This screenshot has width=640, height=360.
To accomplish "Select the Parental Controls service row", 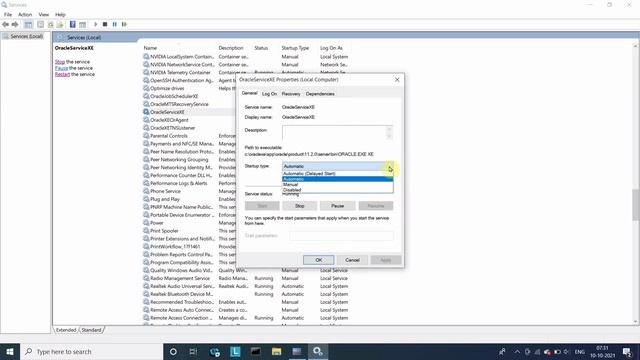I will pos(169,136).
